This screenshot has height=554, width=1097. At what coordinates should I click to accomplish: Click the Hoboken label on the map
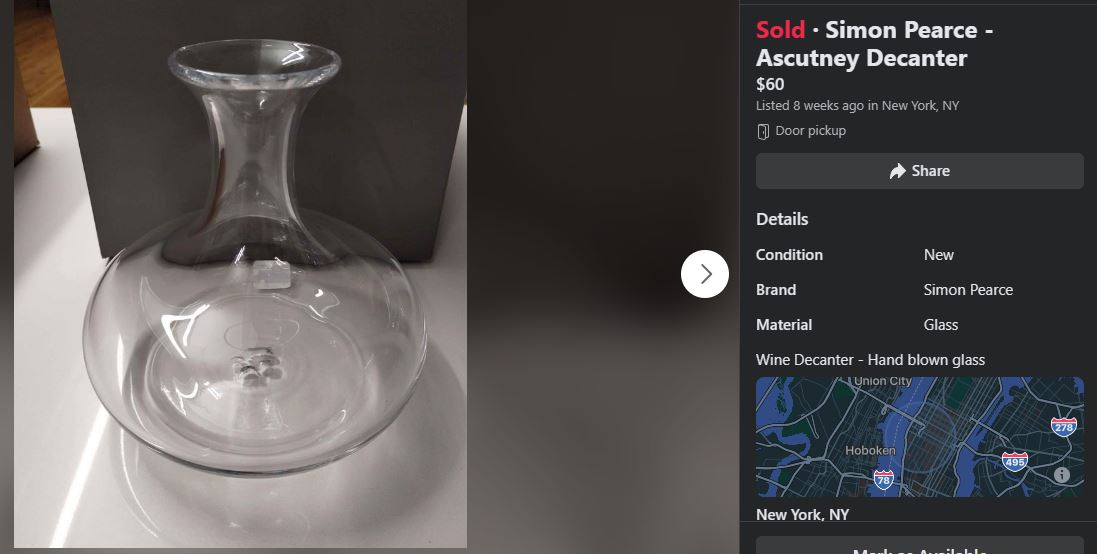coord(870,451)
